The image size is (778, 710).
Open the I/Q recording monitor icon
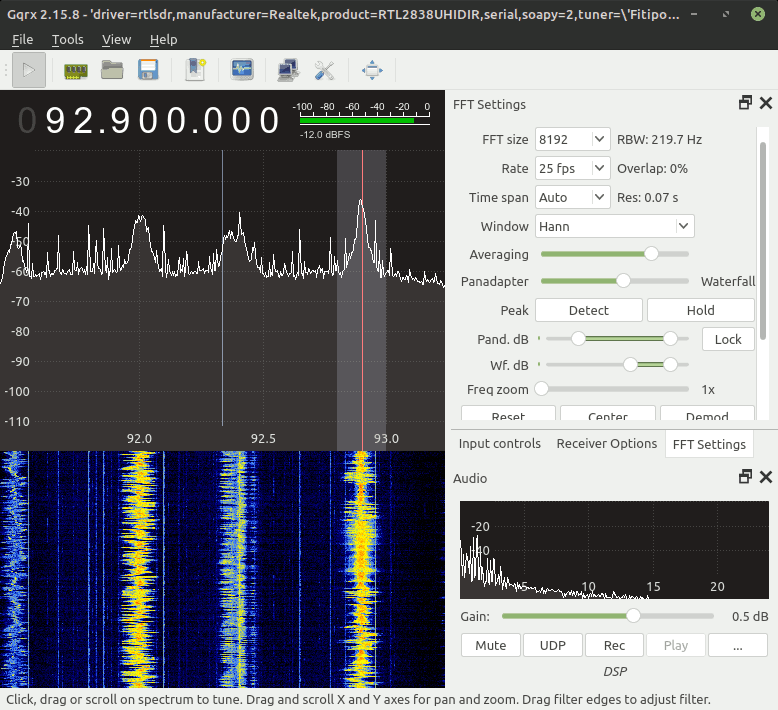pyautogui.click(x=242, y=70)
